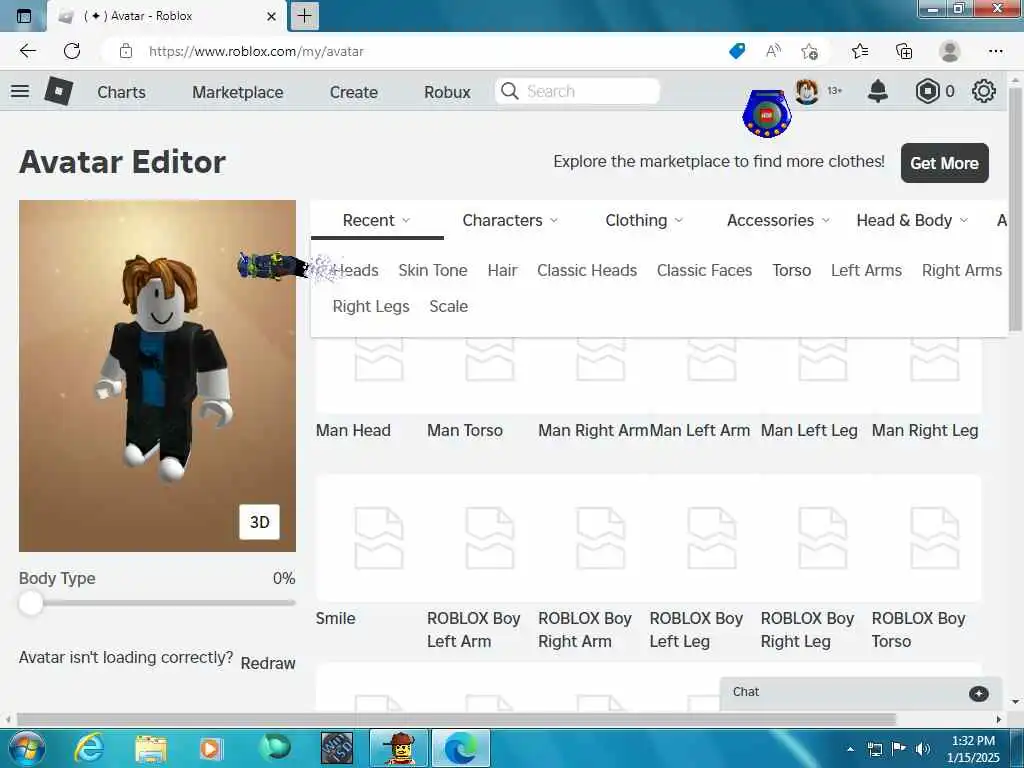The image size is (1024, 768).
Task: Open the browser profile account icon
Action: [950, 51]
